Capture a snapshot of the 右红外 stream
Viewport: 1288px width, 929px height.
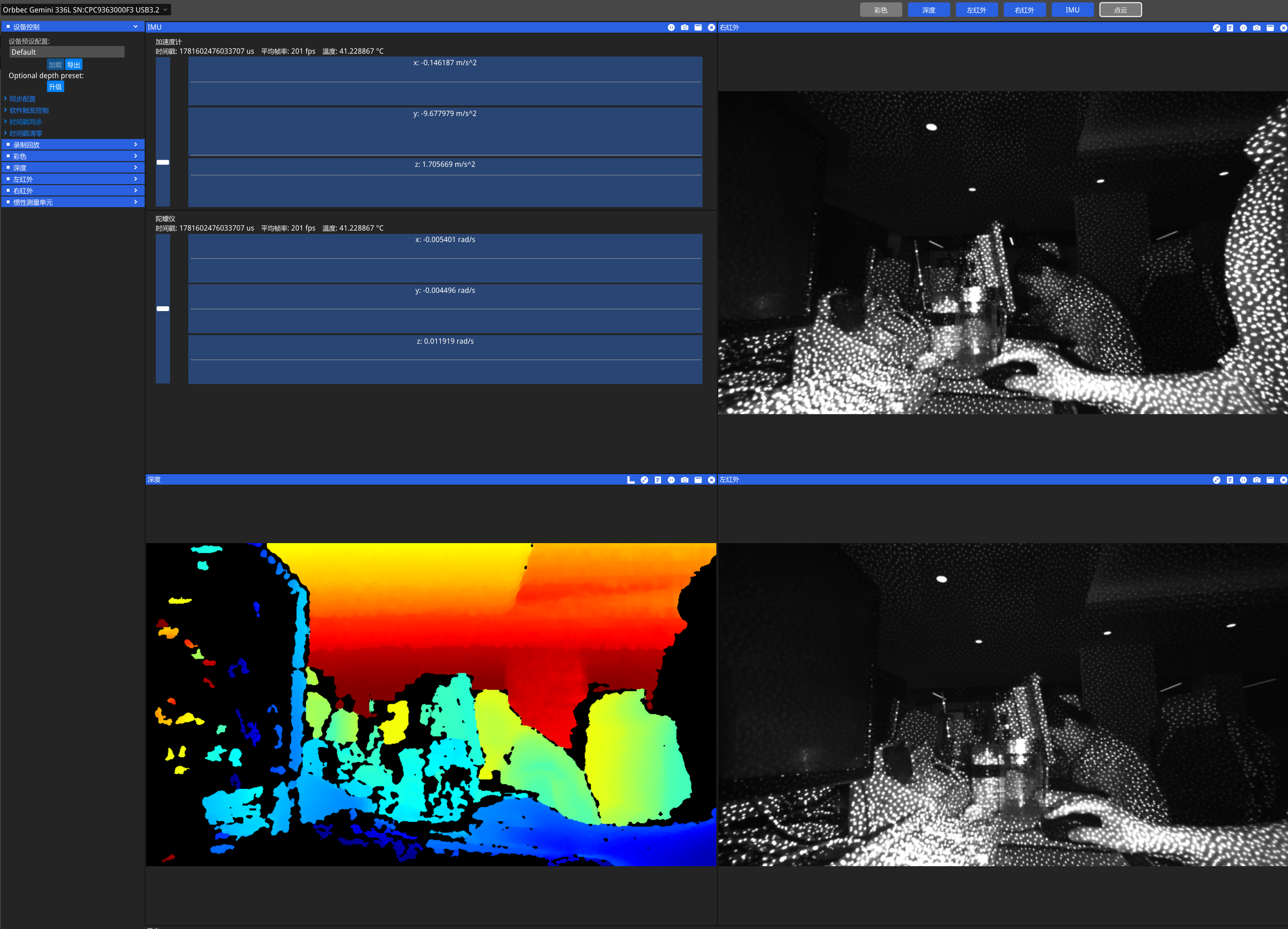(1257, 28)
